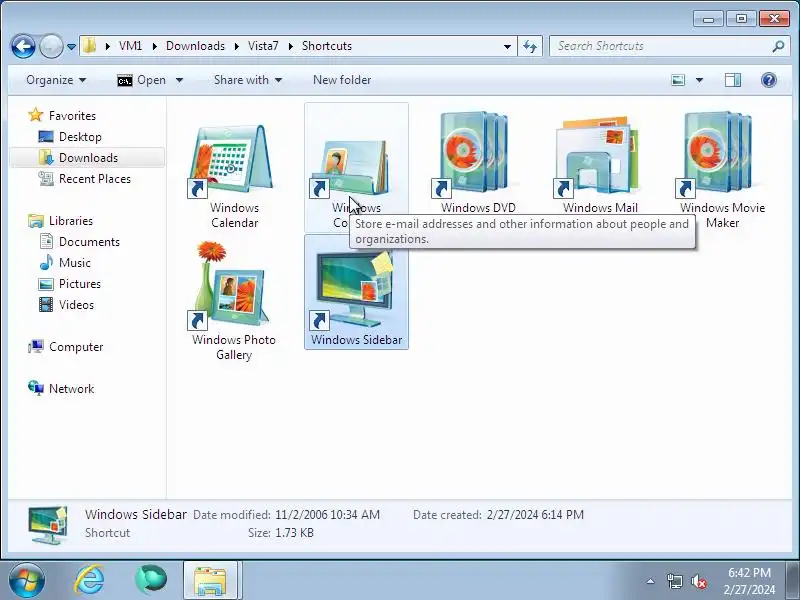Click the Change your view icon

[x=678, y=80]
